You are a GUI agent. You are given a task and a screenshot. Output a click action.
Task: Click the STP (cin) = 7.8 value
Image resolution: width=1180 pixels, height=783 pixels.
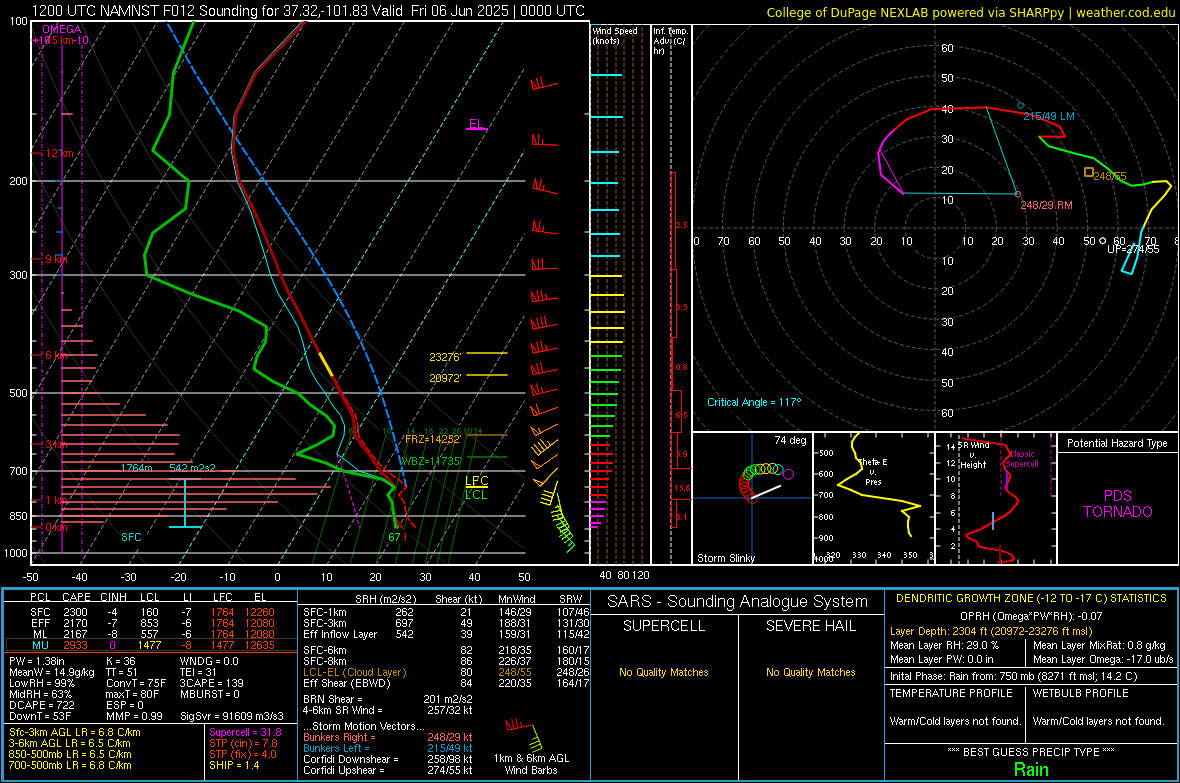coord(243,743)
